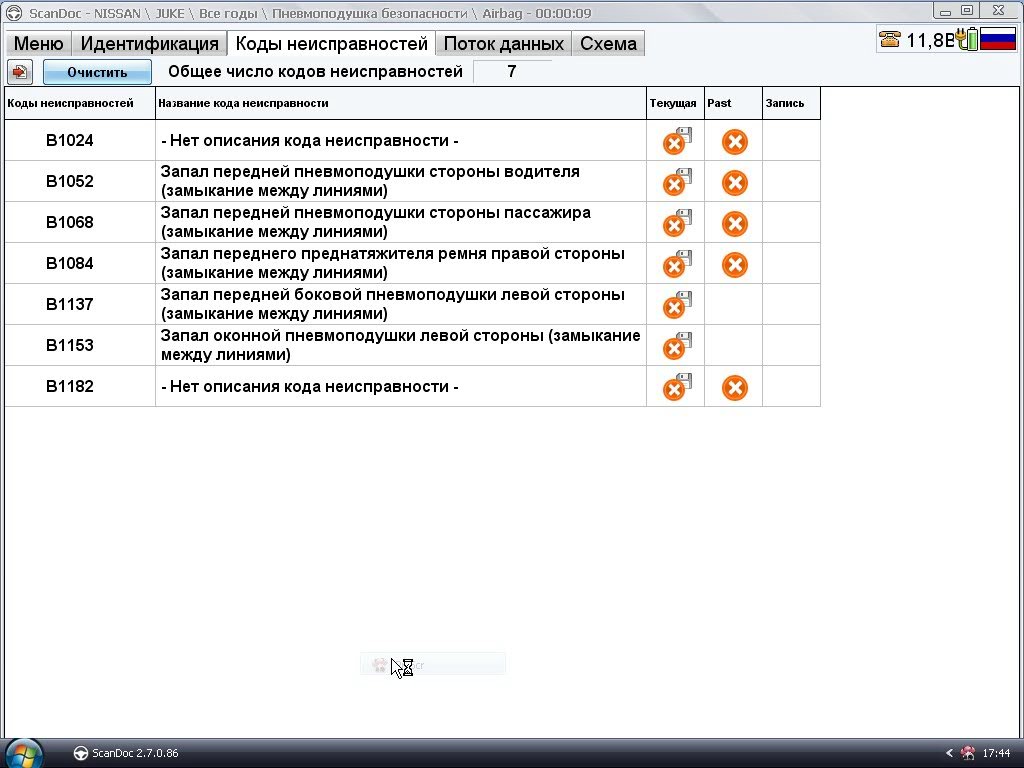Select fault code B1024 cell

[x=80, y=140]
